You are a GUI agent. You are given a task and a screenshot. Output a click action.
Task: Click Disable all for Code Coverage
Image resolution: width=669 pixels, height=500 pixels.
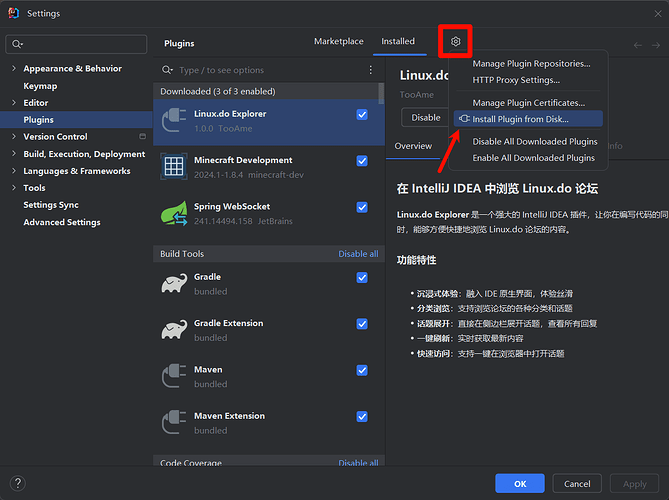(358, 462)
